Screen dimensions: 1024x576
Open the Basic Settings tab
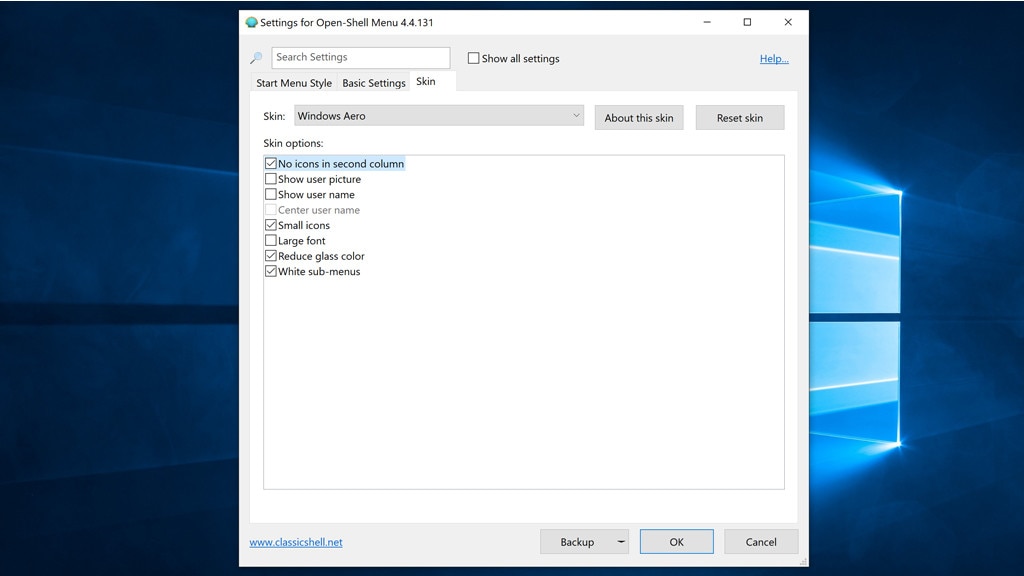pyautogui.click(x=373, y=83)
